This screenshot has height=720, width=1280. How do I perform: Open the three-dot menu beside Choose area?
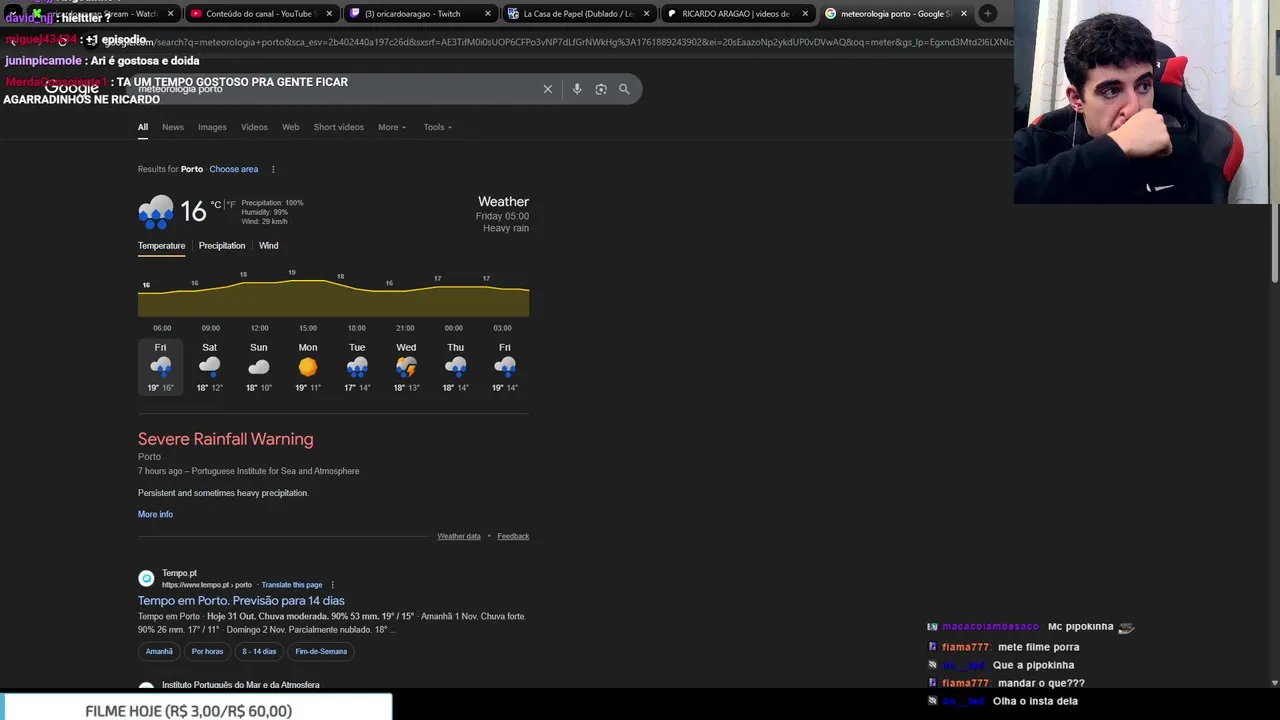273,169
